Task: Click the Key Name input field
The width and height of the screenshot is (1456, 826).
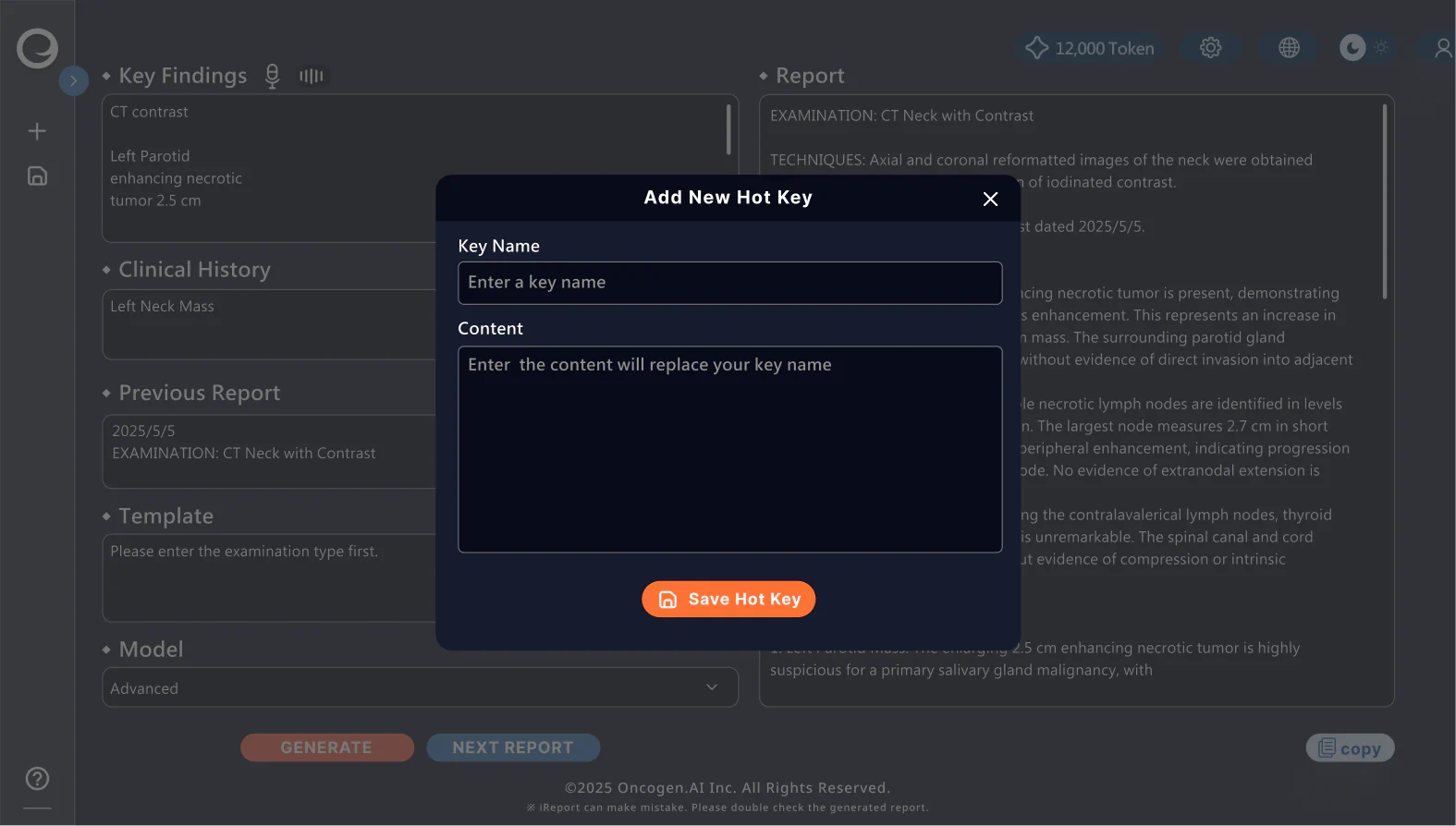Action: pyautogui.click(x=729, y=283)
